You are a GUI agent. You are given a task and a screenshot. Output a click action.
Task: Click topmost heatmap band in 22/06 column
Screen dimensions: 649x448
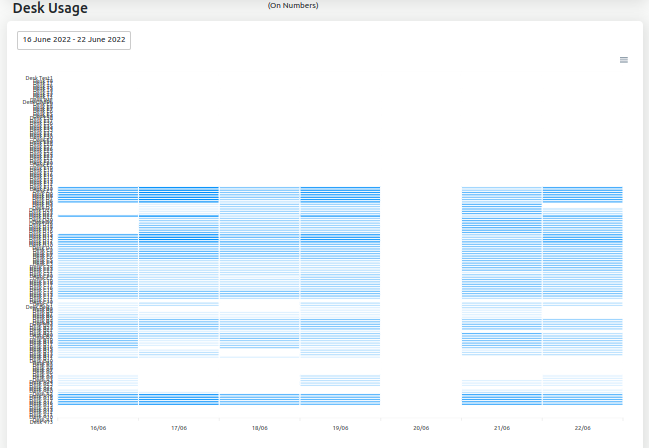click(583, 188)
